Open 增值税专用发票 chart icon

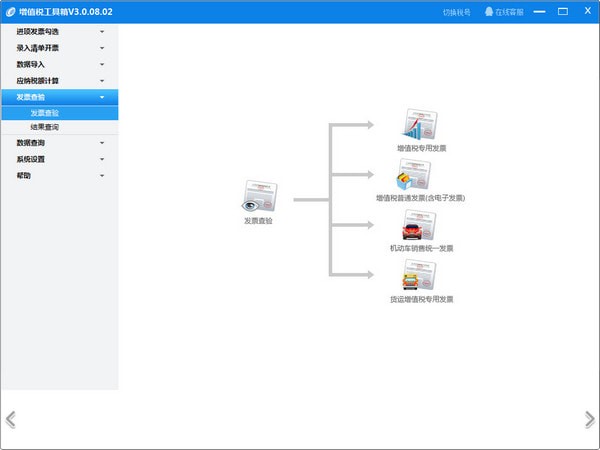[420, 125]
